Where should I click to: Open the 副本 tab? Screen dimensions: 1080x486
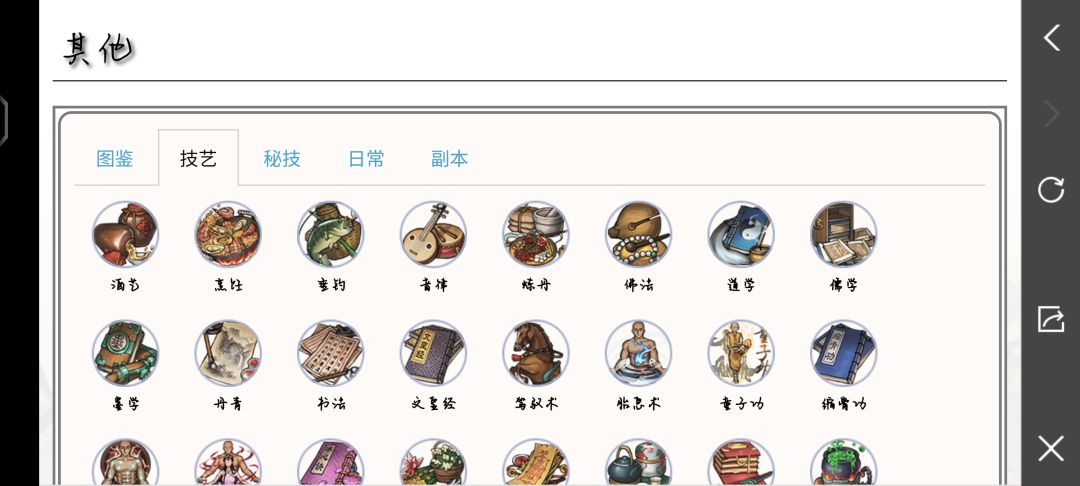449,159
